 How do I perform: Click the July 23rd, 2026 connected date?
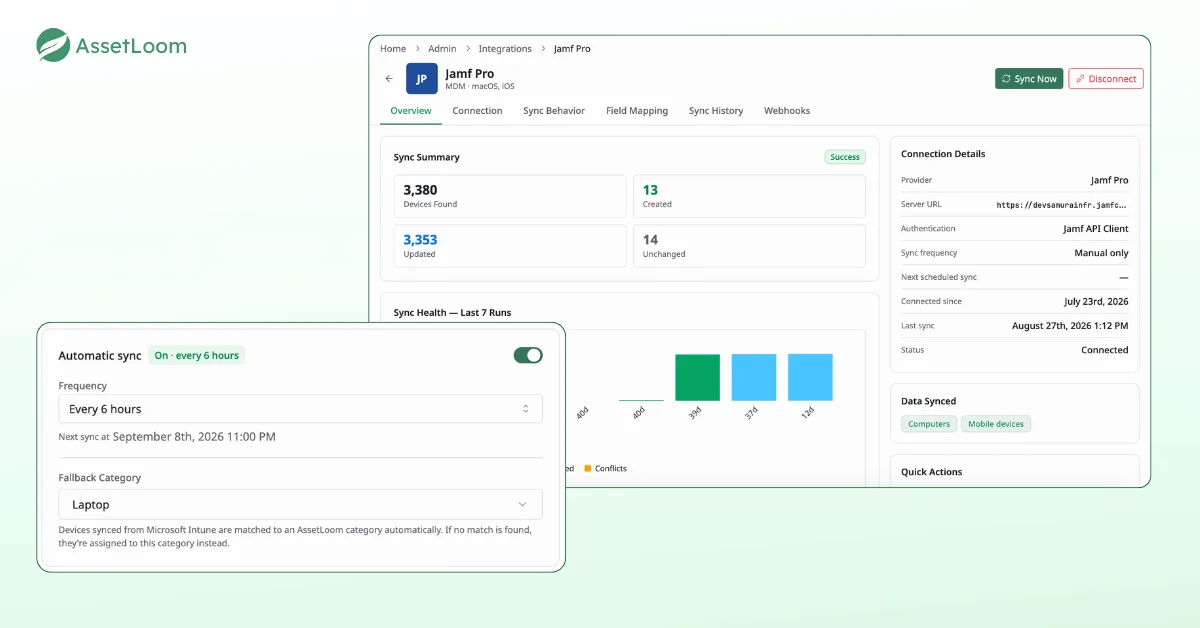pos(1096,301)
